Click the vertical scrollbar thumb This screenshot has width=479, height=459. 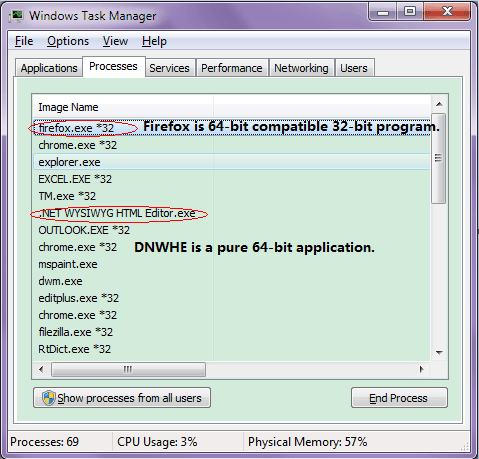(439, 158)
